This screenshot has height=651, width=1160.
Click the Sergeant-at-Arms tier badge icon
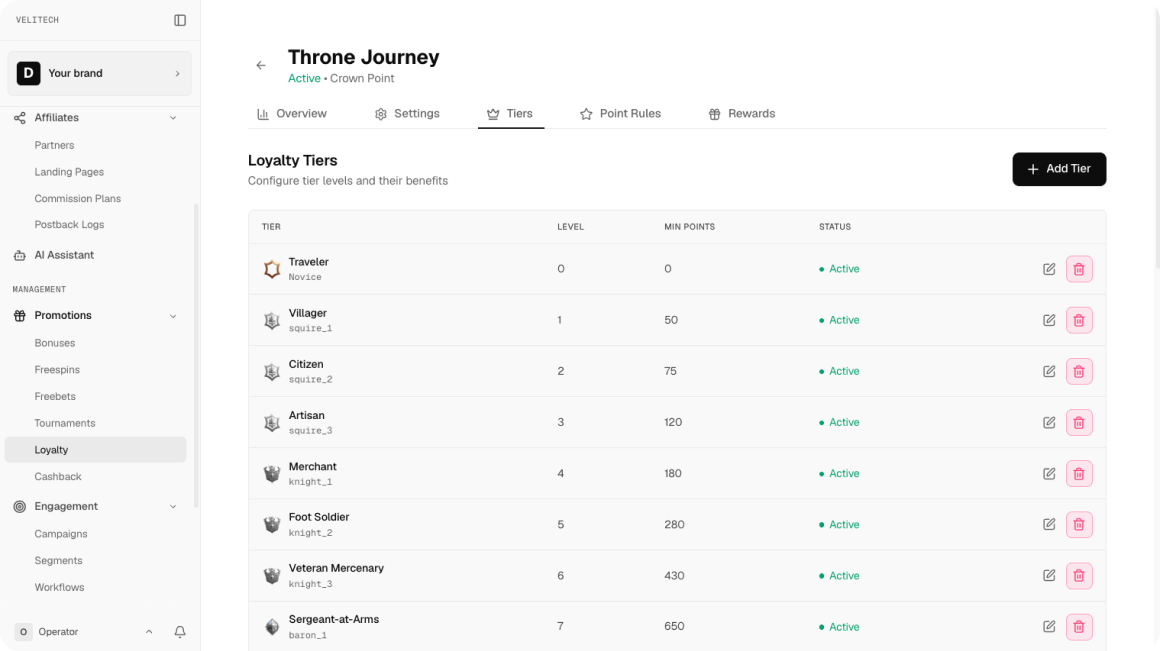coord(272,627)
